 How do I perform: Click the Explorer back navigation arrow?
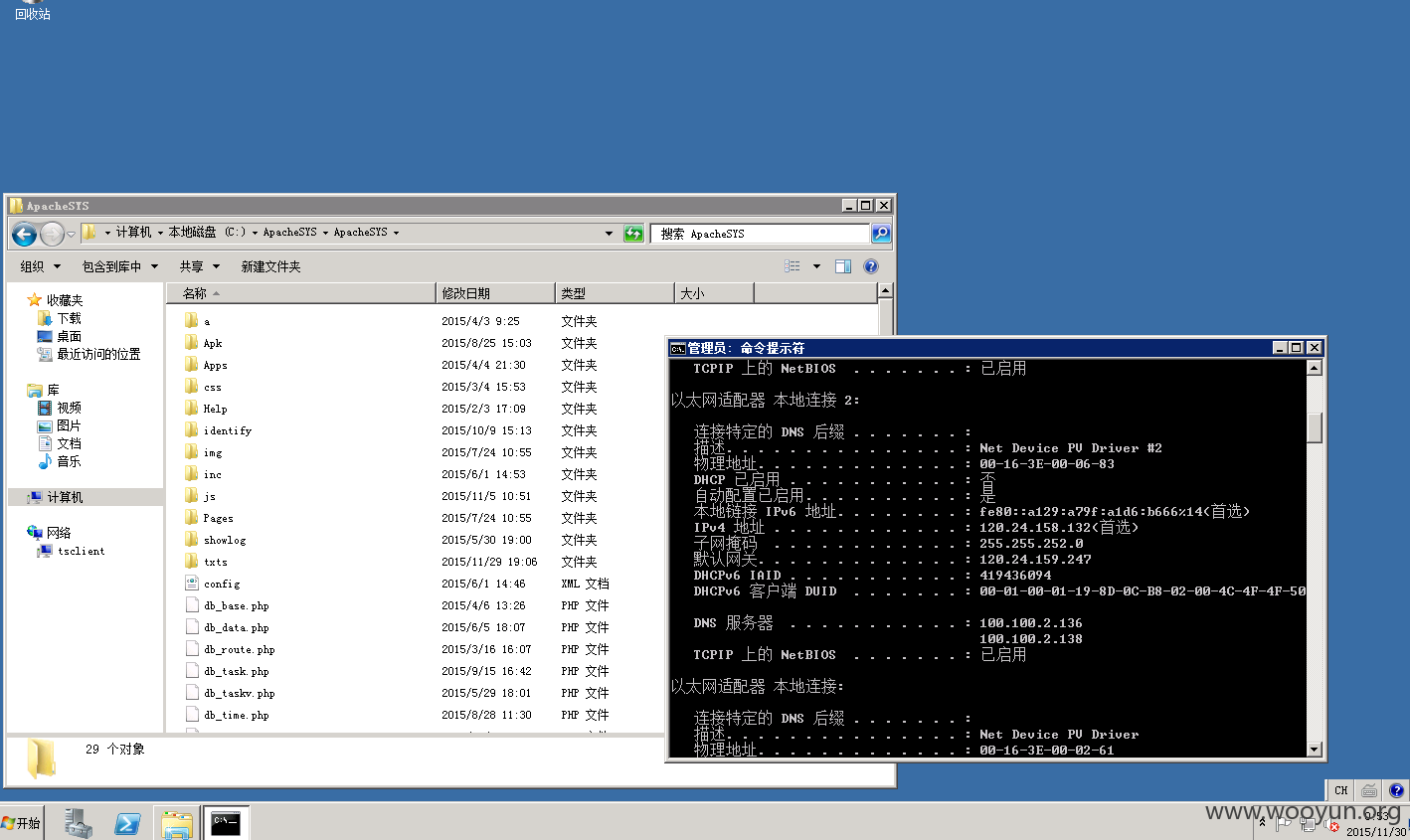(x=25, y=234)
